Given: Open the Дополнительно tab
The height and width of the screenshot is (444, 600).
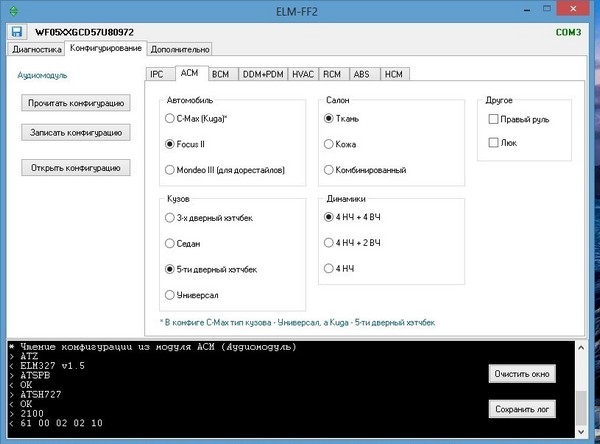Looking at the screenshot, I should point(179,49).
